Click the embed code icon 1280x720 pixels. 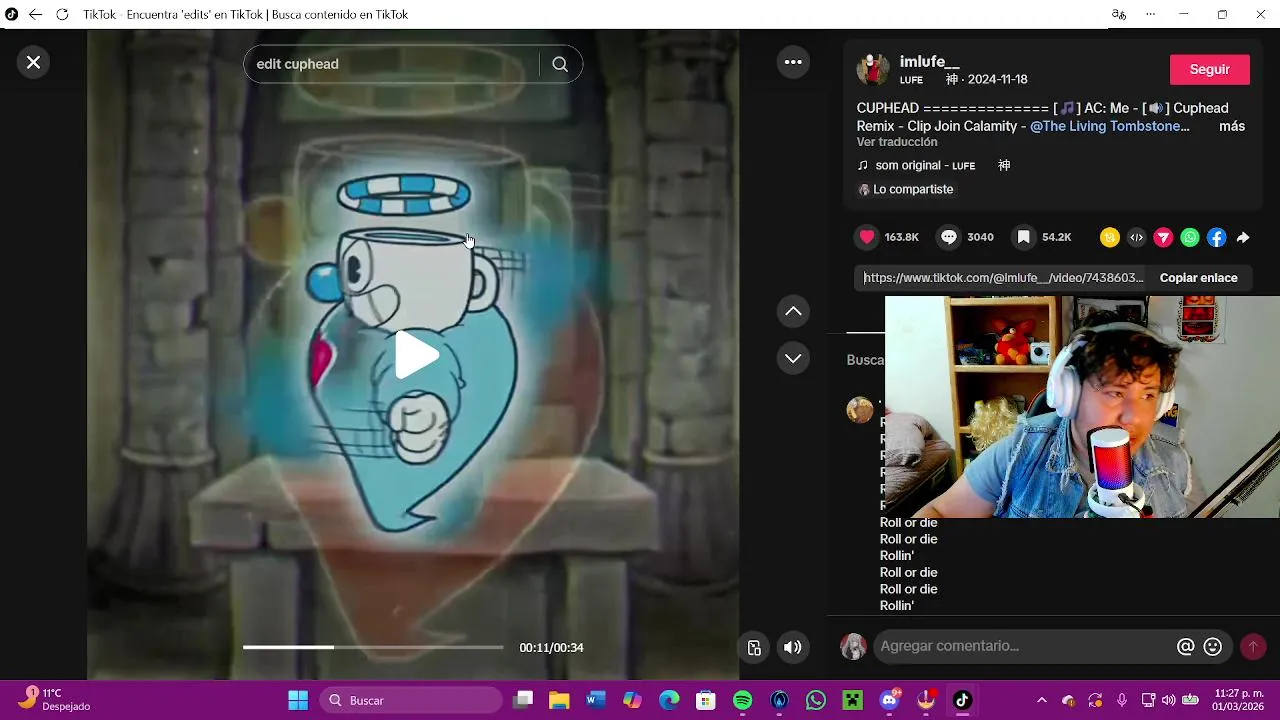point(1136,237)
